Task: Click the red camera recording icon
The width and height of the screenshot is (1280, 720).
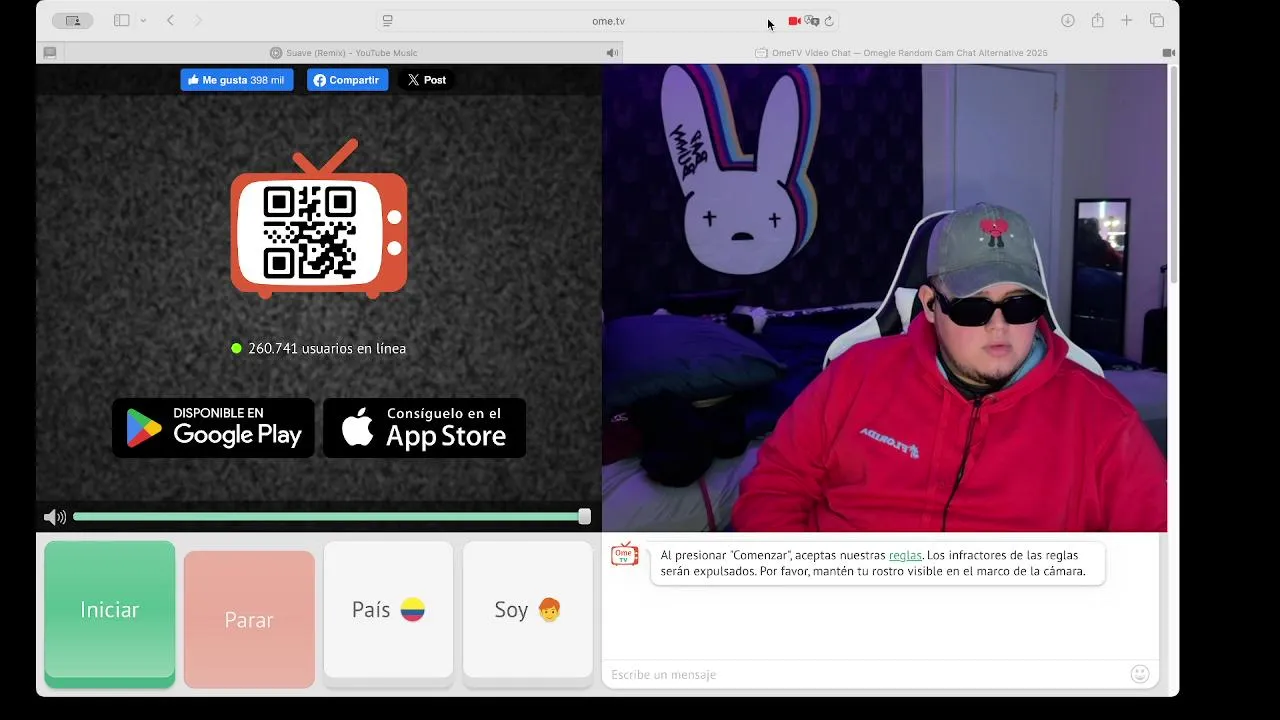Action: [794, 21]
